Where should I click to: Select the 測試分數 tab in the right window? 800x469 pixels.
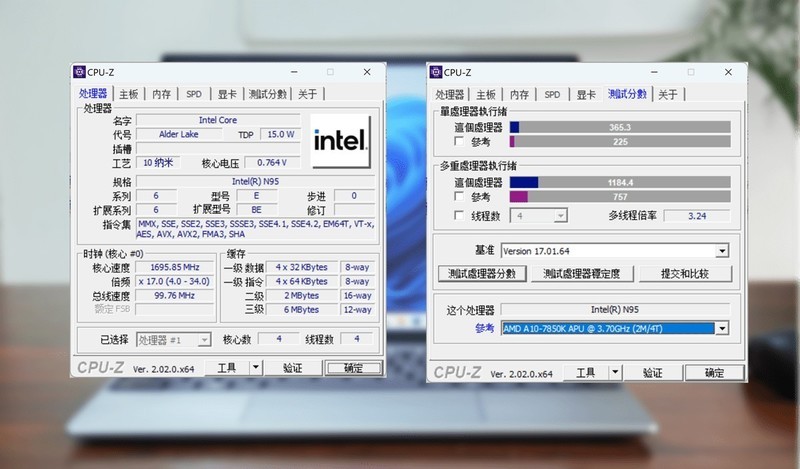[x=628, y=94]
